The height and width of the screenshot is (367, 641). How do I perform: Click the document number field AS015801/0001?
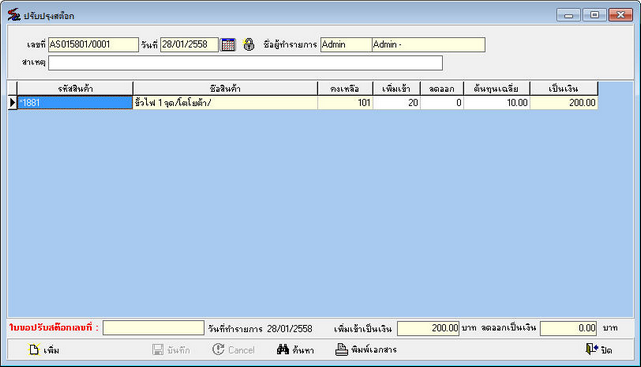point(93,45)
